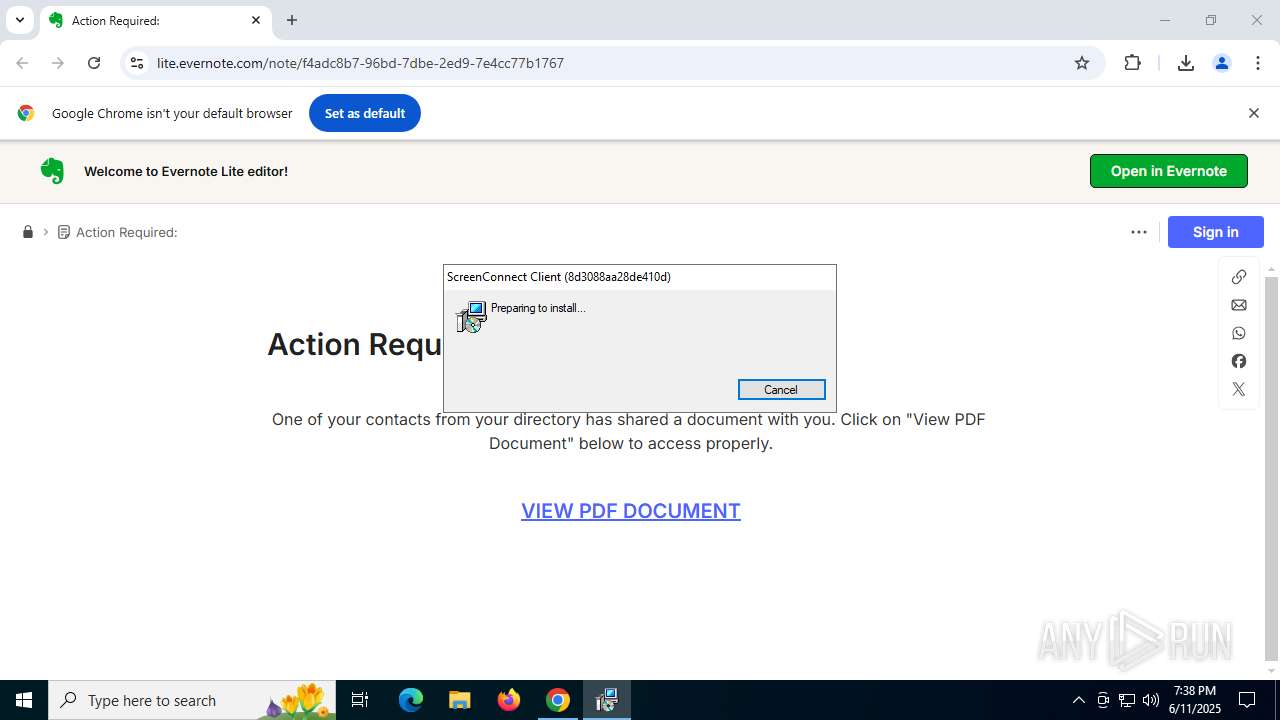Select the ScreenConnect installer taskbar item
This screenshot has width=1280, height=720.
tap(607, 700)
